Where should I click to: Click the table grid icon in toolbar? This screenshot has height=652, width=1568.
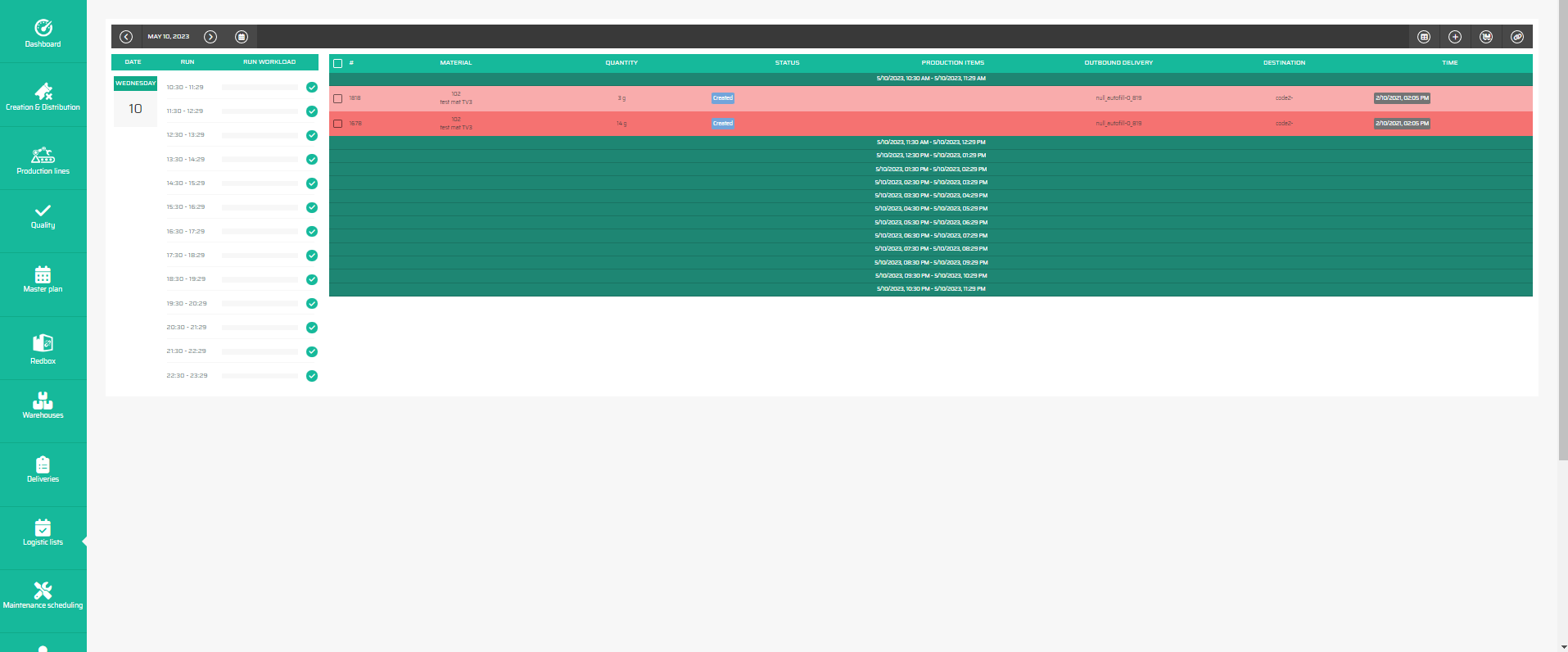point(1424,37)
